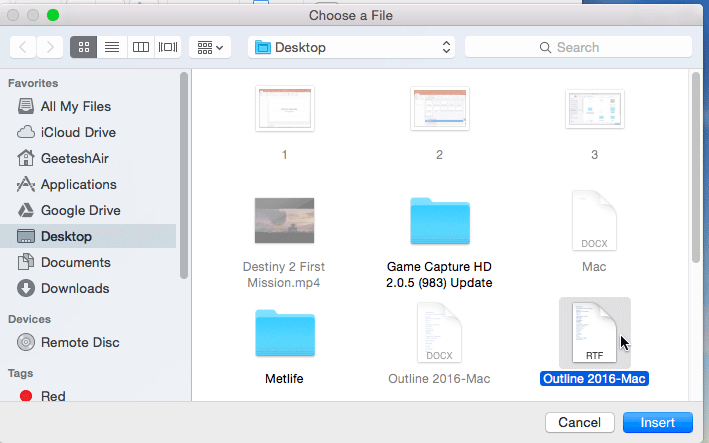The width and height of the screenshot is (709, 443).
Task: Click the green zoom window button
Action: pos(53,15)
